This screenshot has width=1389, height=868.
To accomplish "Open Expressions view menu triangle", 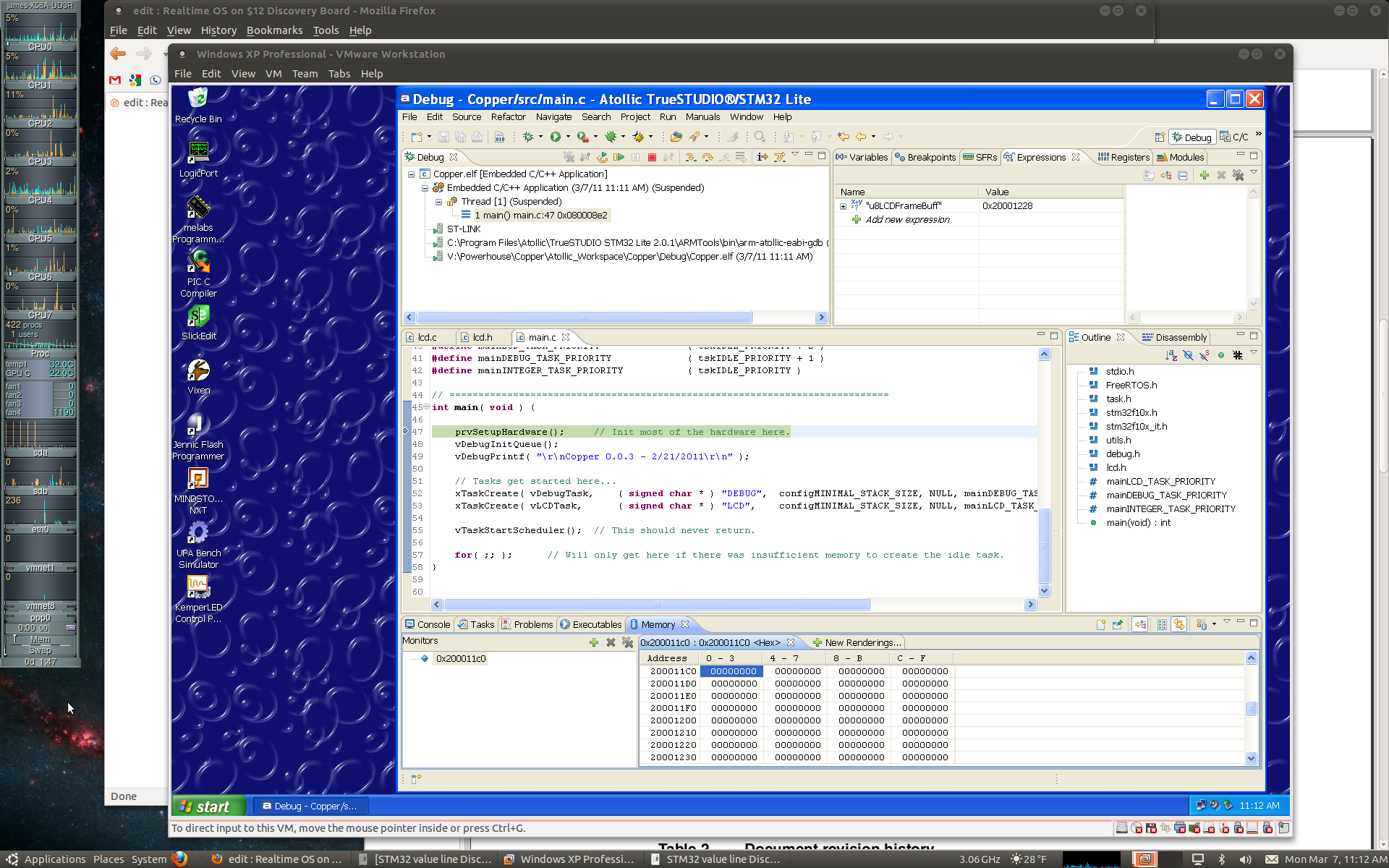I will coord(1254,174).
